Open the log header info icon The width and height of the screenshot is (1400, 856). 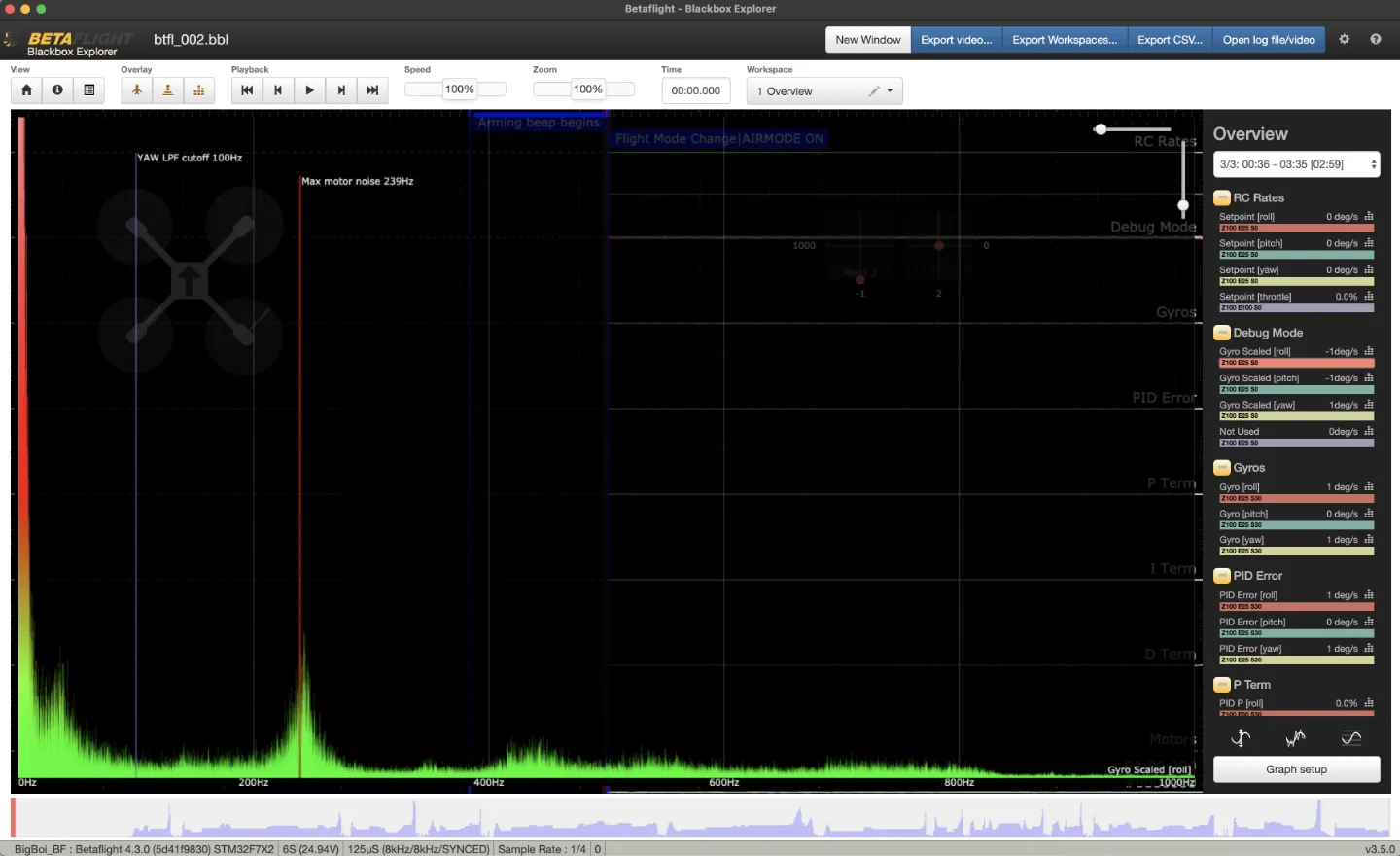[x=57, y=90]
